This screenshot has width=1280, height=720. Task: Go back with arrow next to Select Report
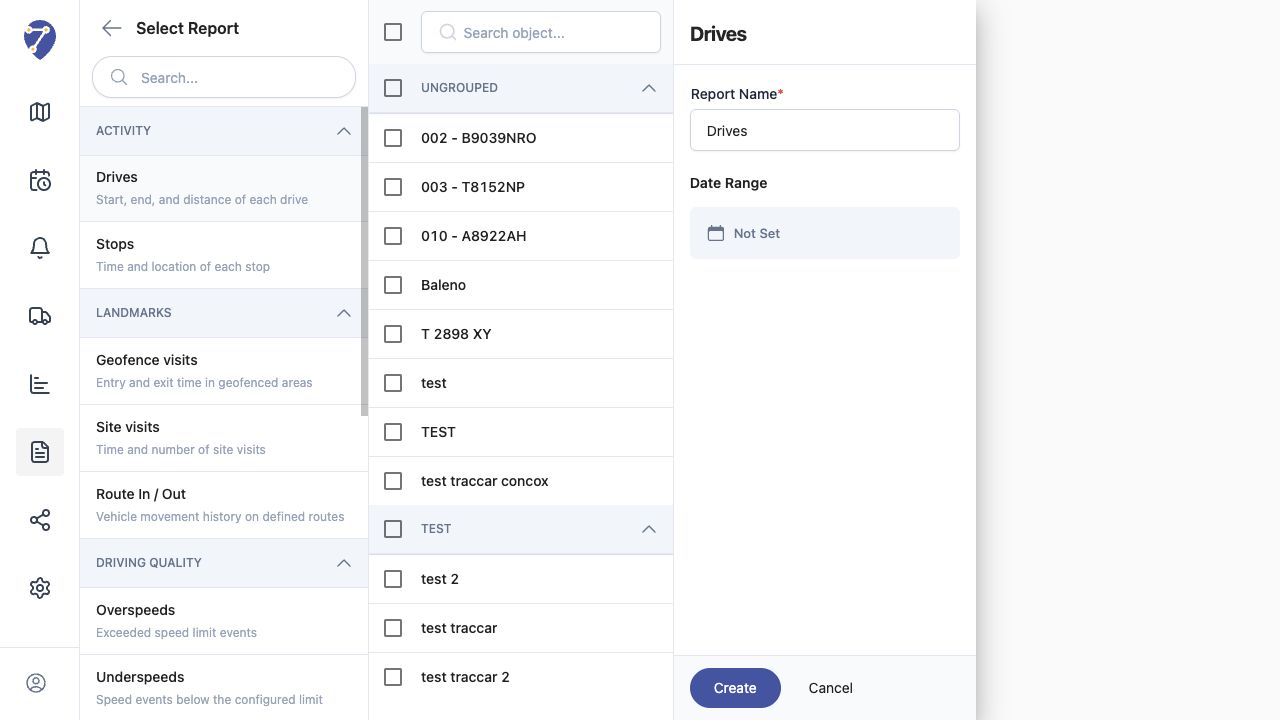112,28
